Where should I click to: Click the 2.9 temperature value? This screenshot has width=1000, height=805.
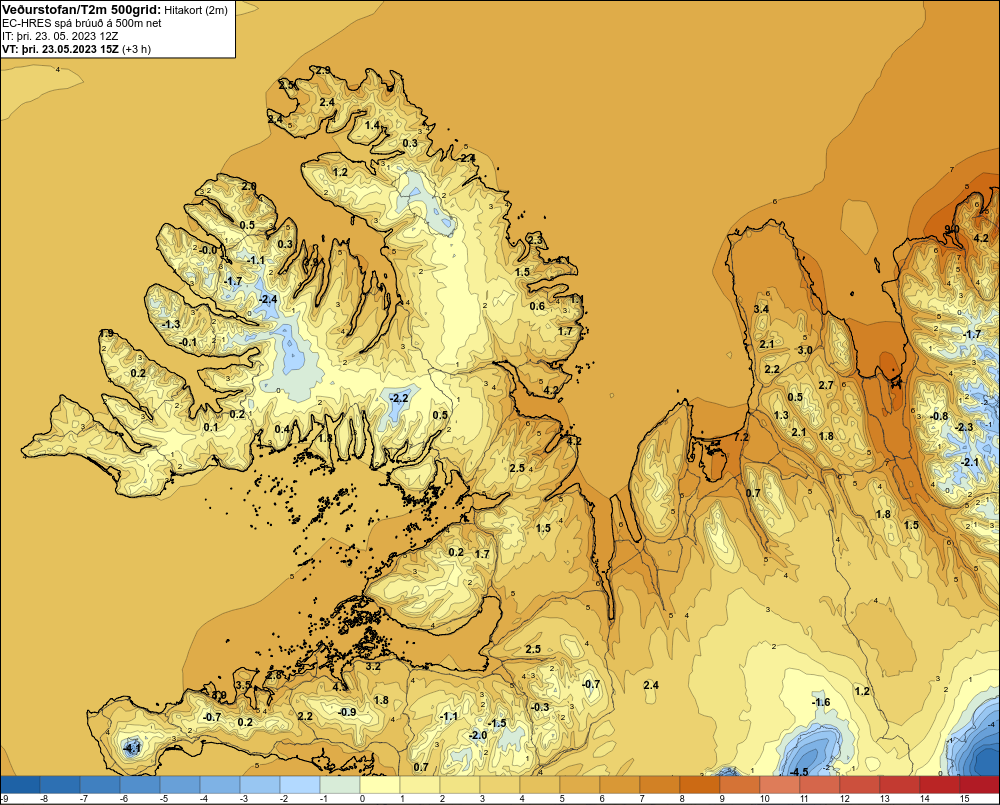tap(323, 70)
